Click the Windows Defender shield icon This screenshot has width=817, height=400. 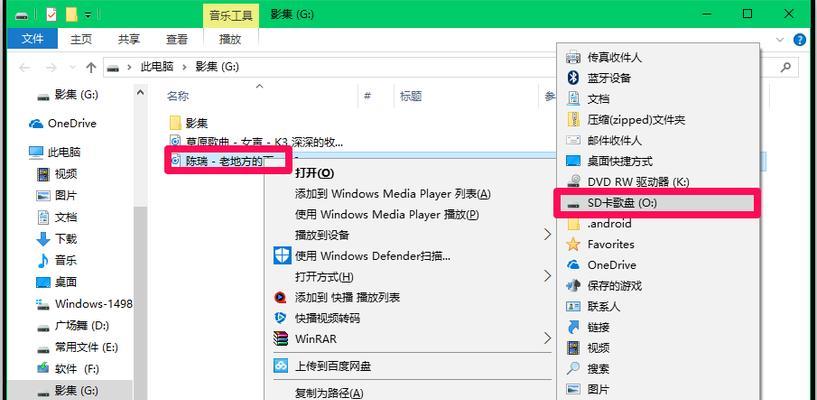pyautogui.click(x=282, y=256)
